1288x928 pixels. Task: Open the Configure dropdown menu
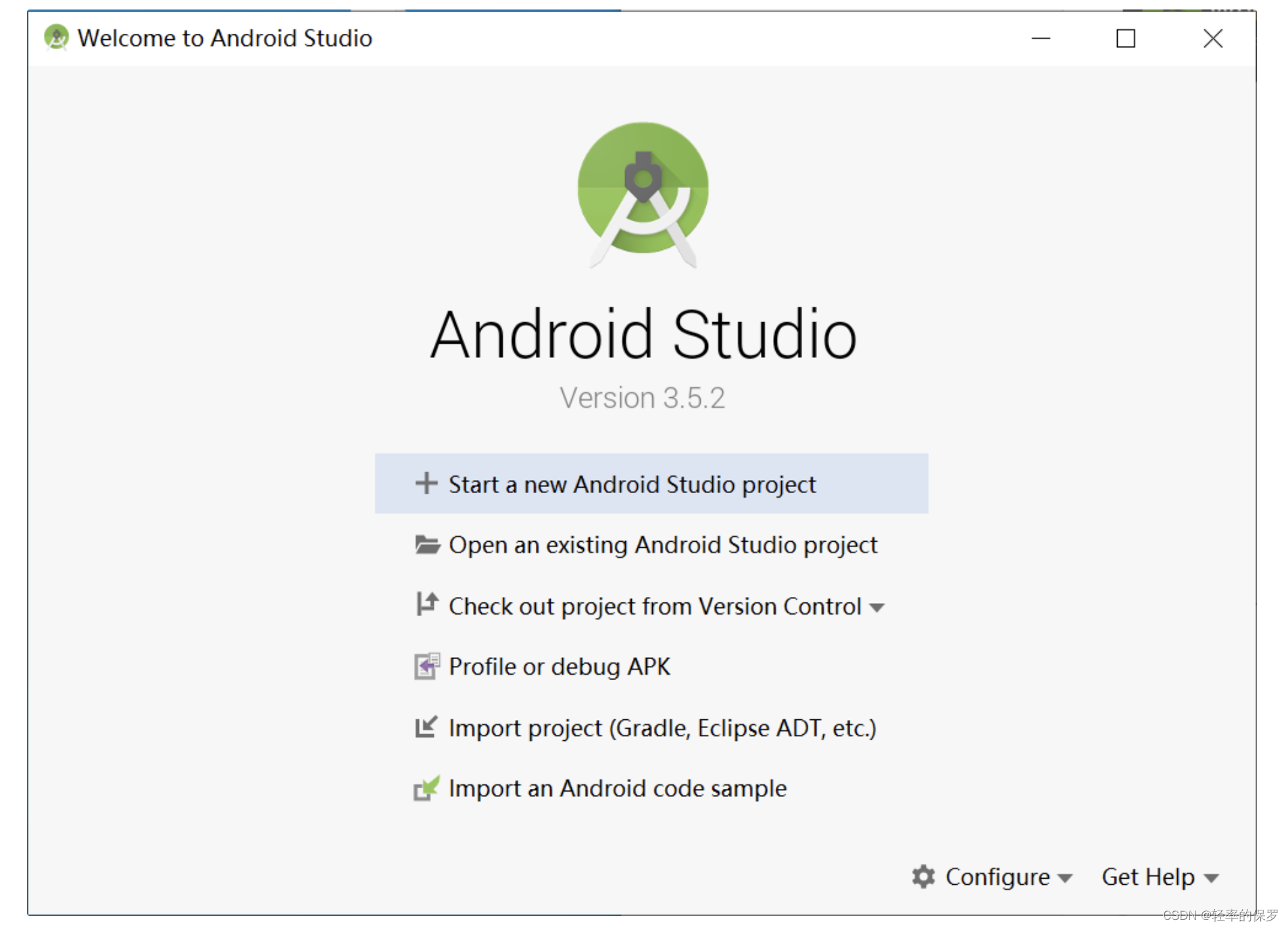pos(992,877)
